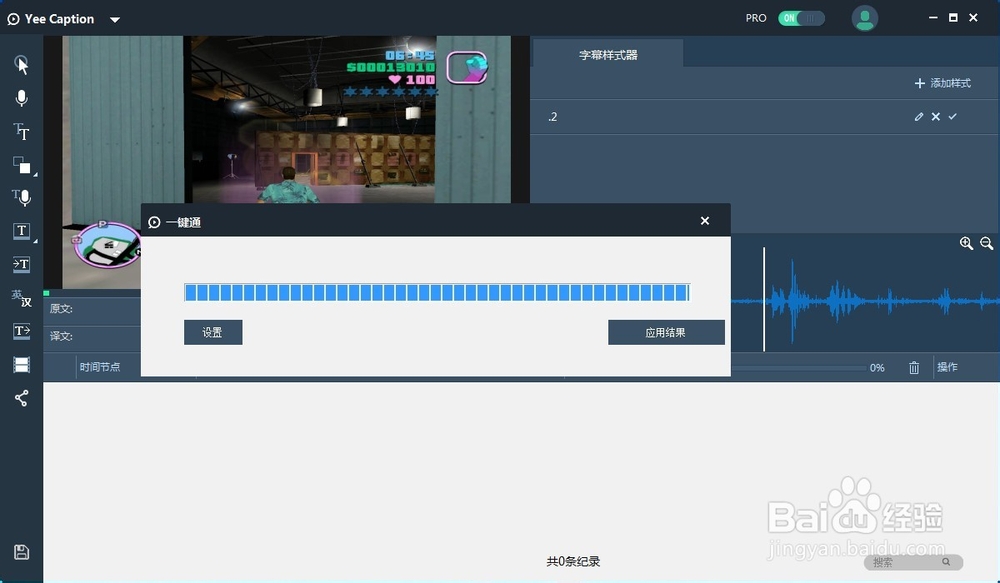
Task: Select the cursor pointer tool in sidebar
Action: click(22, 65)
